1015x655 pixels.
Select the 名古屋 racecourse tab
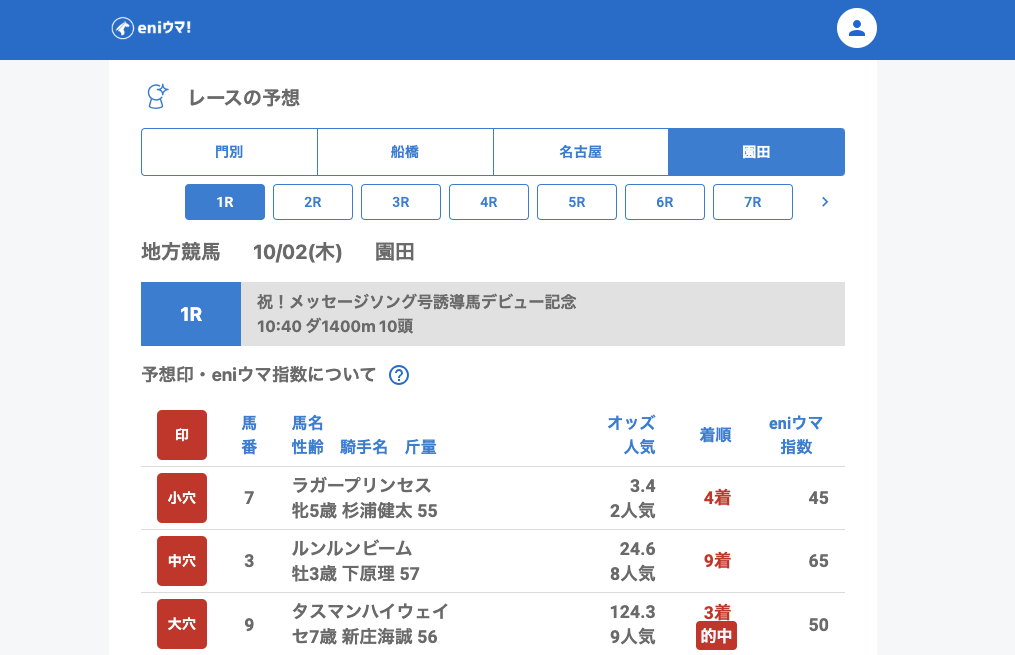[581, 152]
